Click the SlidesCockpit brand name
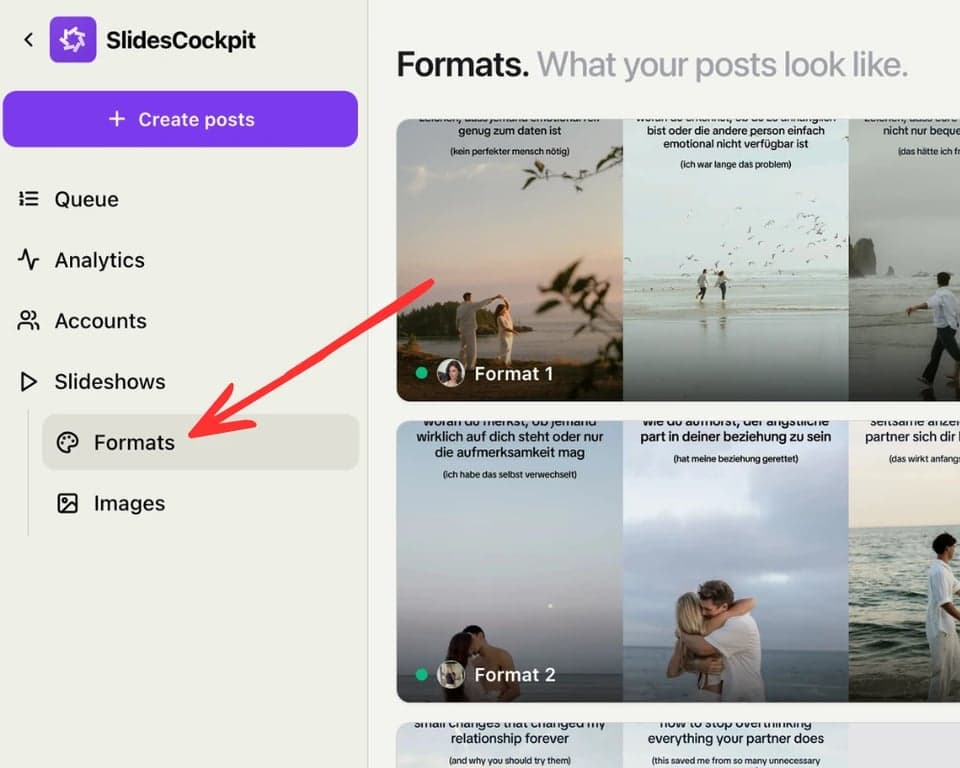The height and width of the screenshot is (768, 960). click(181, 40)
